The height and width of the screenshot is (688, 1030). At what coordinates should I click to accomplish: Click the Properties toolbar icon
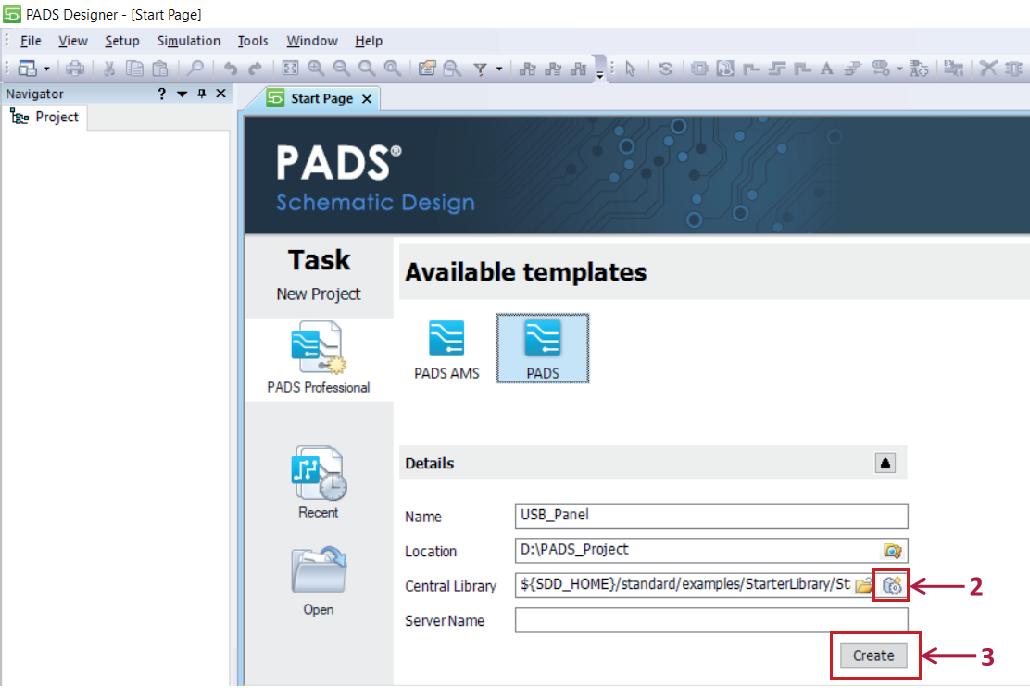[427, 68]
